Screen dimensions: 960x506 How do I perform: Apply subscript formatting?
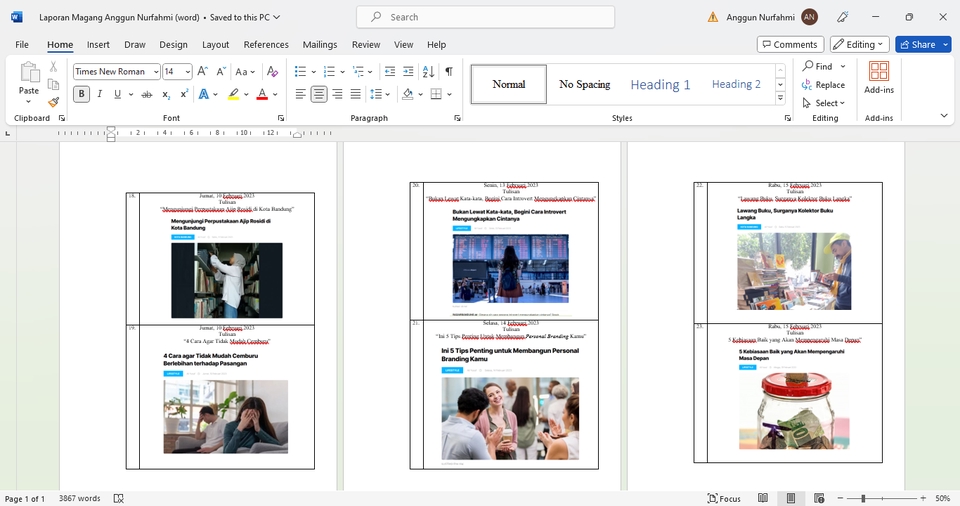(166, 94)
